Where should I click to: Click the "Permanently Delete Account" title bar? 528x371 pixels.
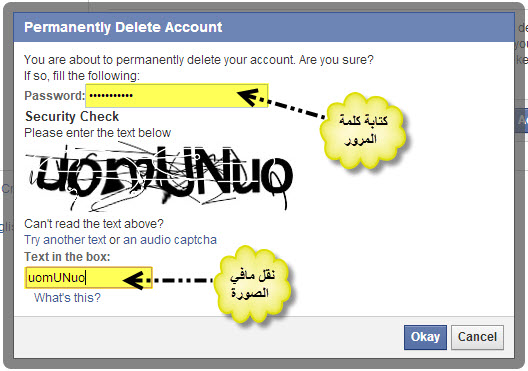(x=264, y=27)
